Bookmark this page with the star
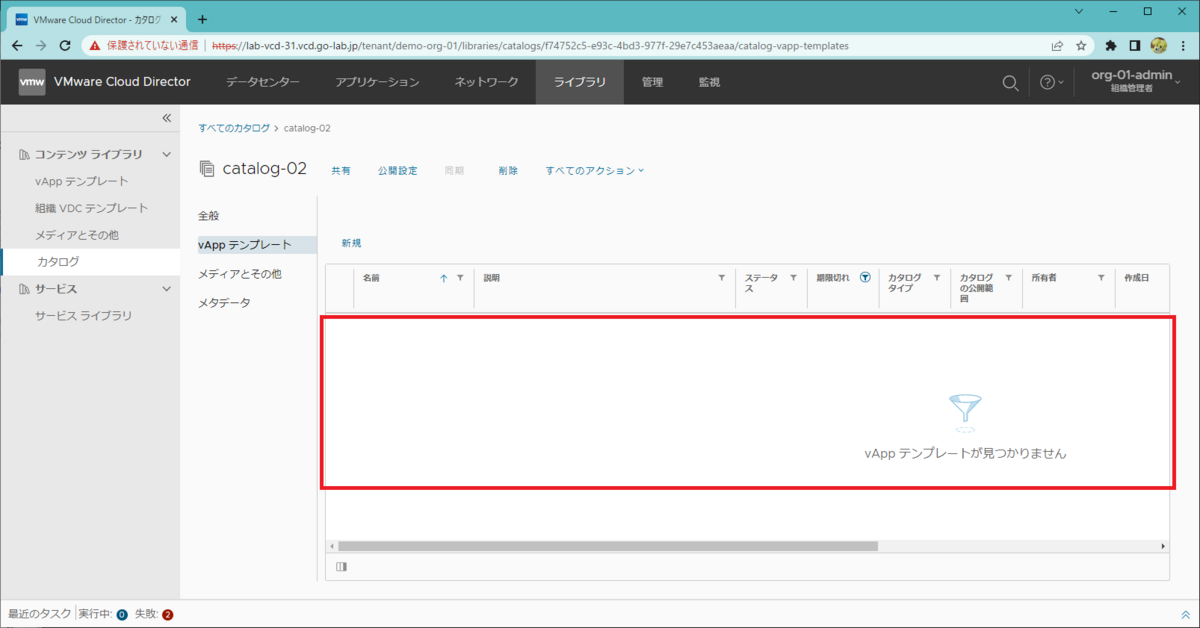 (1081, 45)
